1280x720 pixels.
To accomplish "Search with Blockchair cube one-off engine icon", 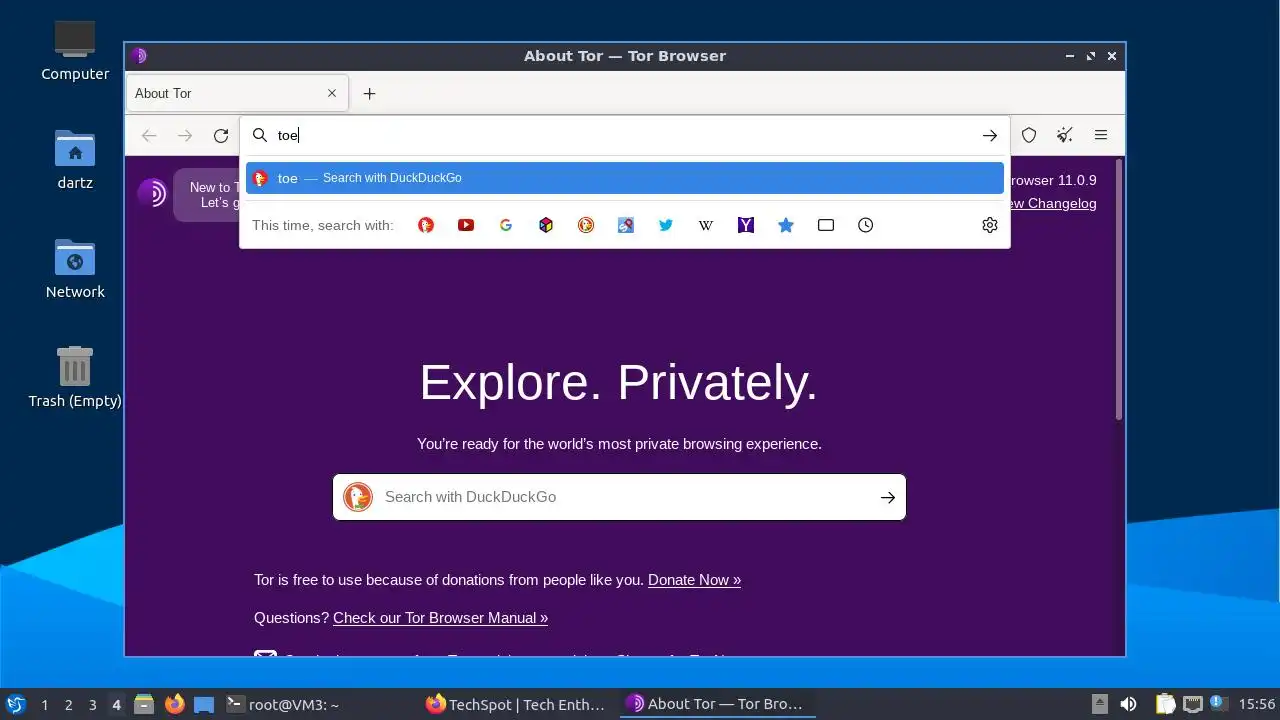I will pos(546,225).
